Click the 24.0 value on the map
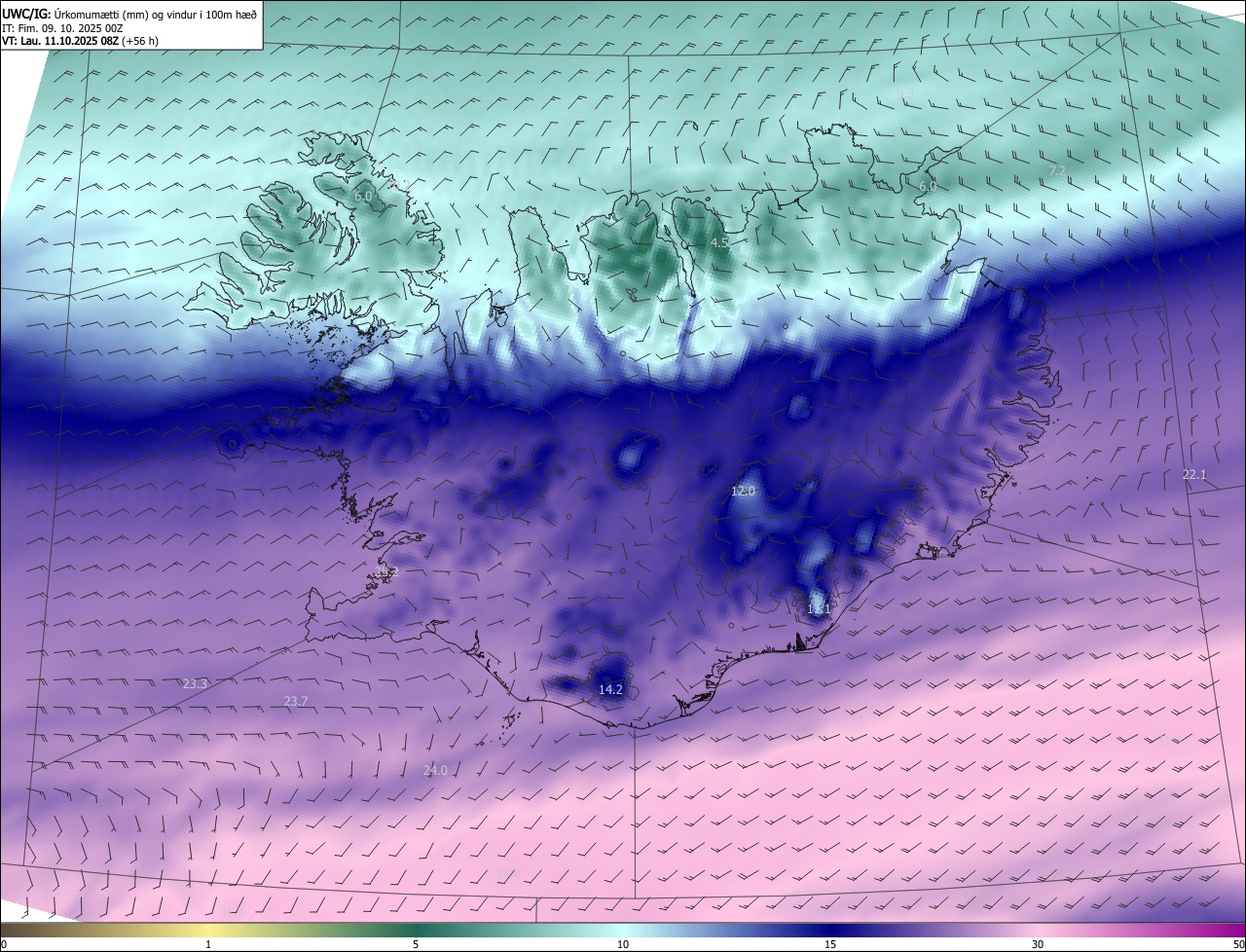Image resolution: width=1246 pixels, height=952 pixels. pyautogui.click(x=435, y=771)
